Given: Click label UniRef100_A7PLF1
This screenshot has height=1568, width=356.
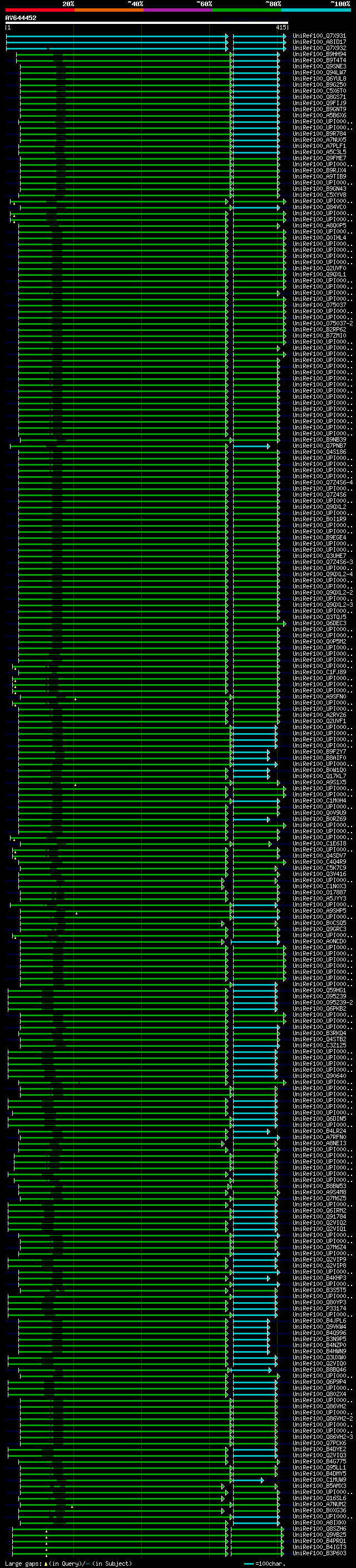Looking at the screenshot, I should [x=319, y=146].
